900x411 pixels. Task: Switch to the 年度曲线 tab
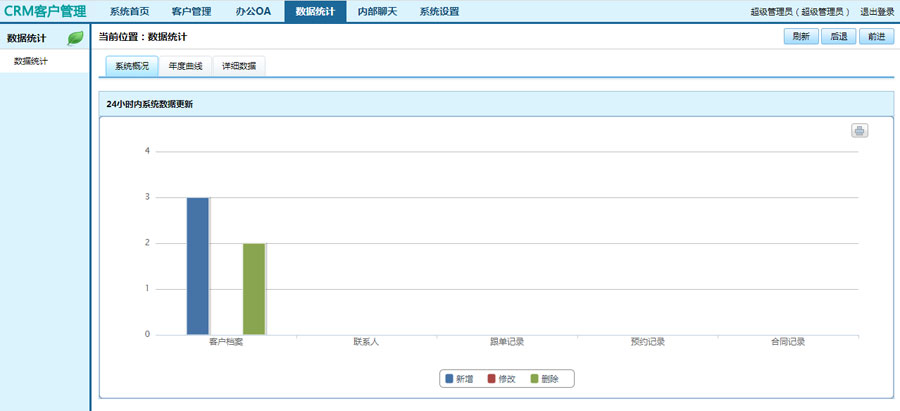pos(185,66)
